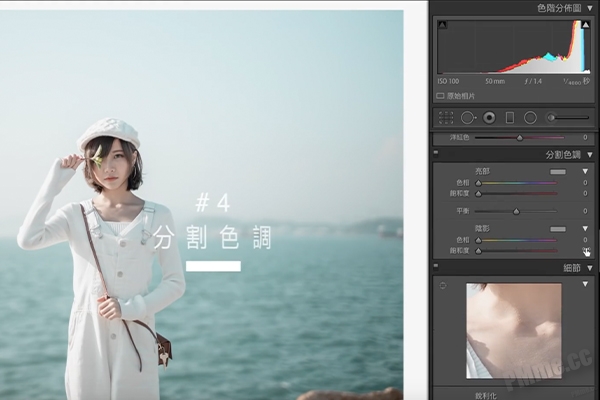The width and height of the screenshot is (600, 400).
Task: Toggle highlight clipping indicator in histogram
Action: (x=585, y=25)
